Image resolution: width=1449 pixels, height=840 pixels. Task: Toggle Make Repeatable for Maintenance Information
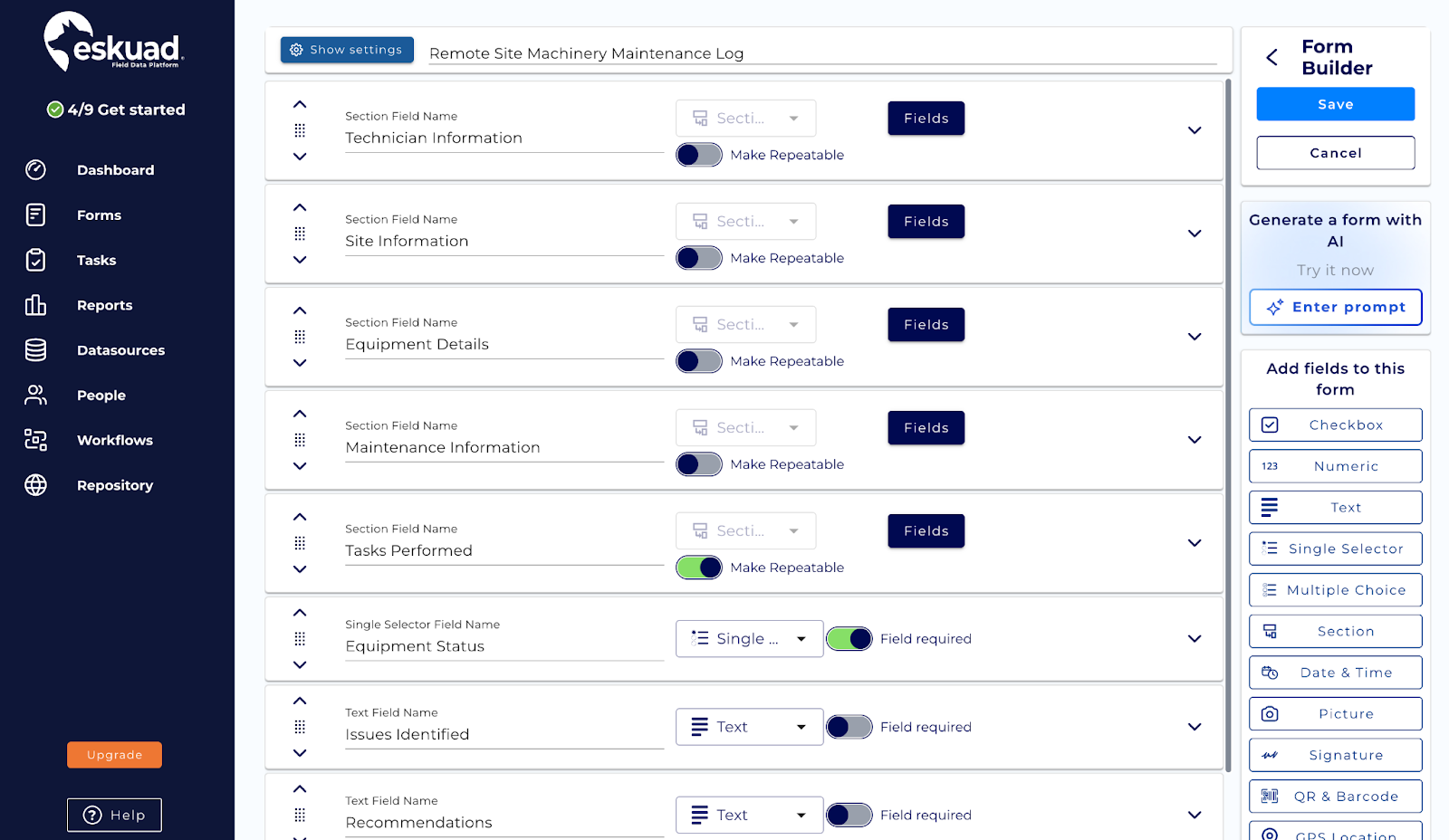coord(699,464)
